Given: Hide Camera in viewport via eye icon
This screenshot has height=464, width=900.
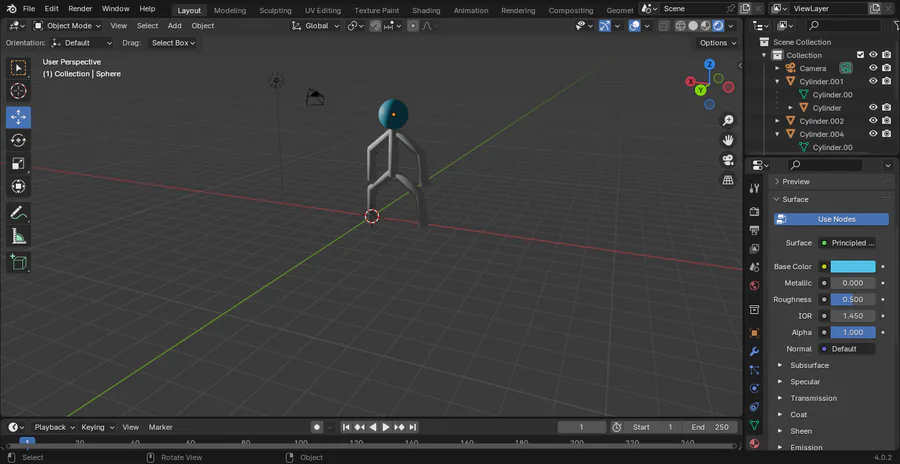Looking at the screenshot, I should pyautogui.click(x=873, y=68).
